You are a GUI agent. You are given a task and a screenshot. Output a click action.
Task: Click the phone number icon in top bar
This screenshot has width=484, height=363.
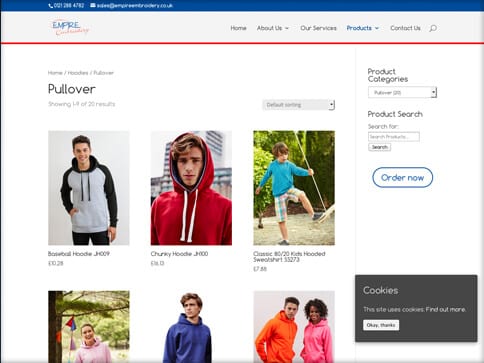tap(51, 6)
